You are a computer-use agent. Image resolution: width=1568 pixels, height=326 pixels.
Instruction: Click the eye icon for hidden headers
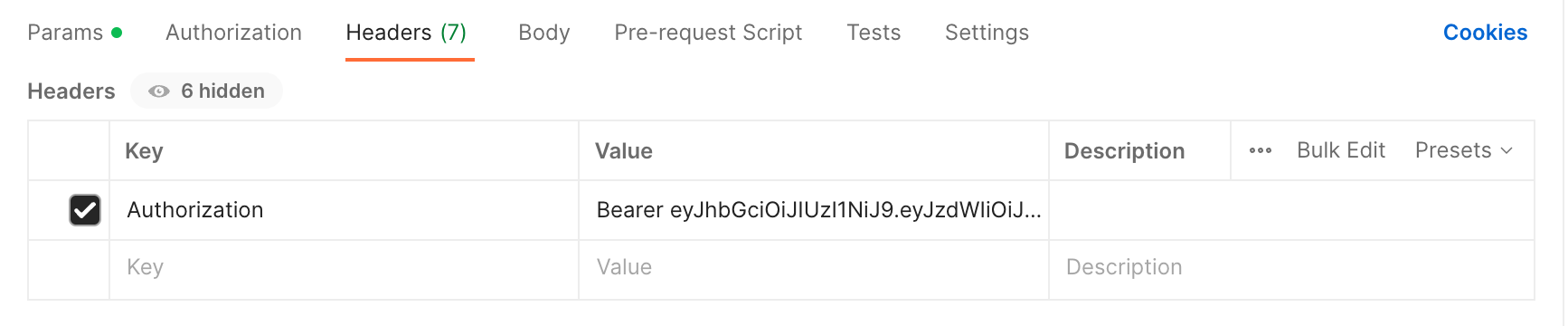tap(159, 91)
